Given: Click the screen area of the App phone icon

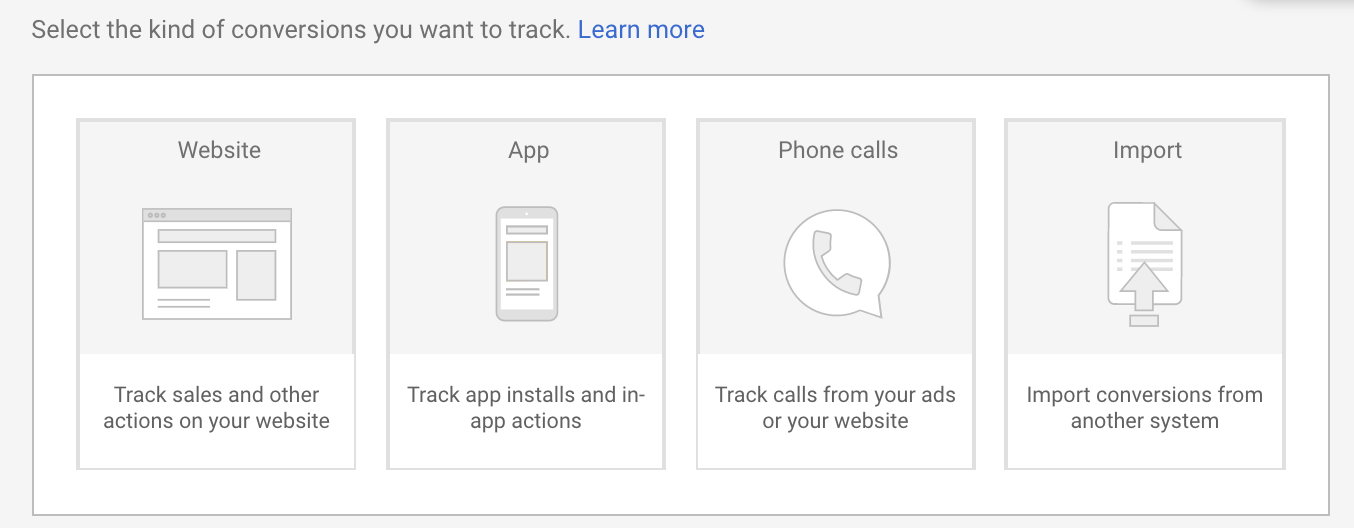Looking at the screenshot, I should (x=527, y=258).
